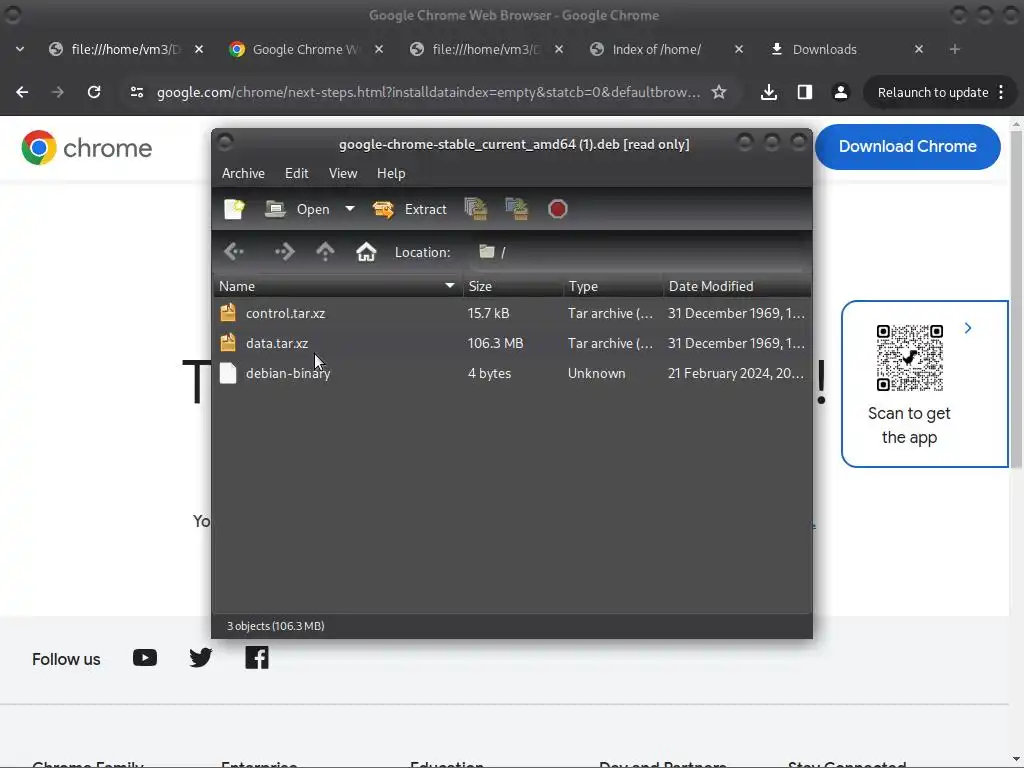Sort by Name column header
This screenshot has width=1024, height=768.
(x=338, y=286)
